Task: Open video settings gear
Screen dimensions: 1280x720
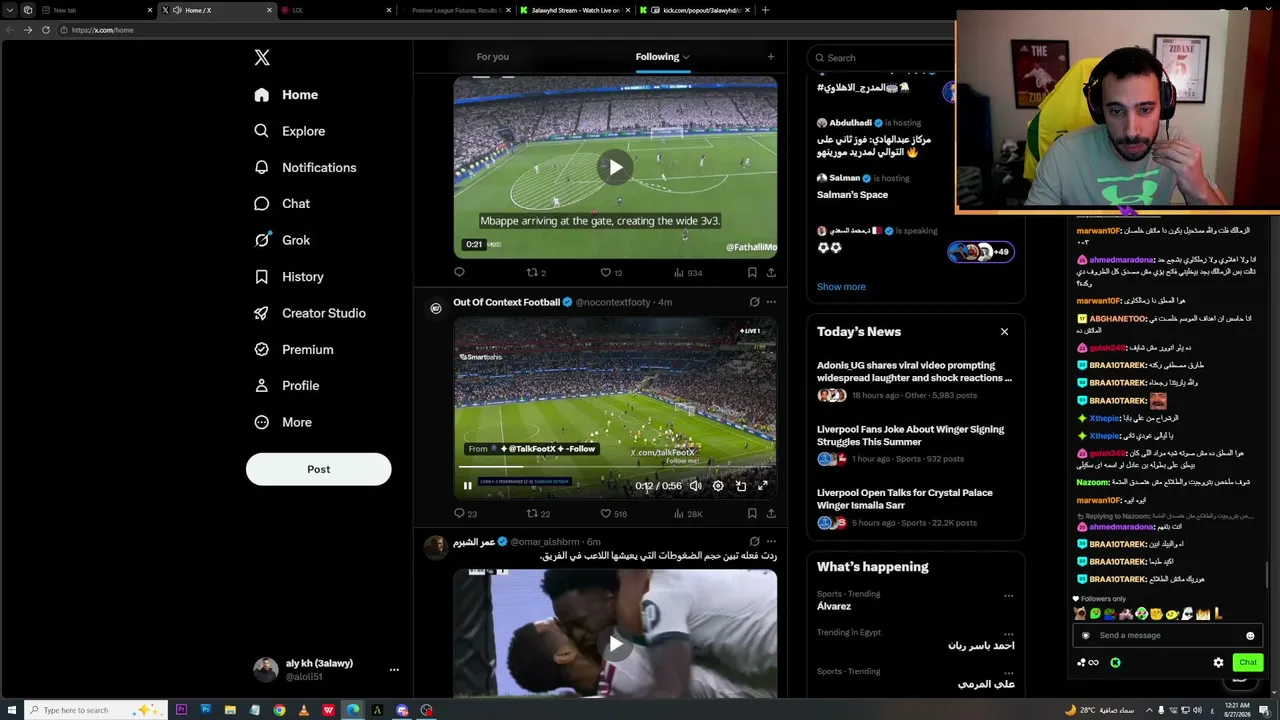Action: pos(718,486)
